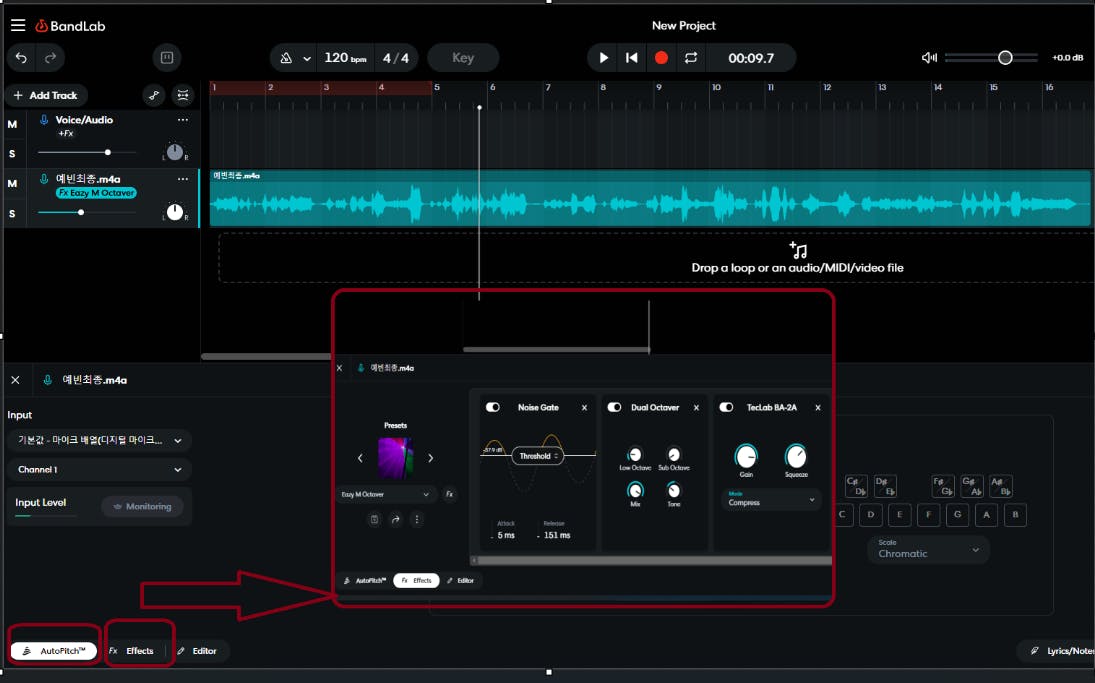Enable loop cycle playback
The height and width of the screenshot is (683, 1095).
pos(690,58)
